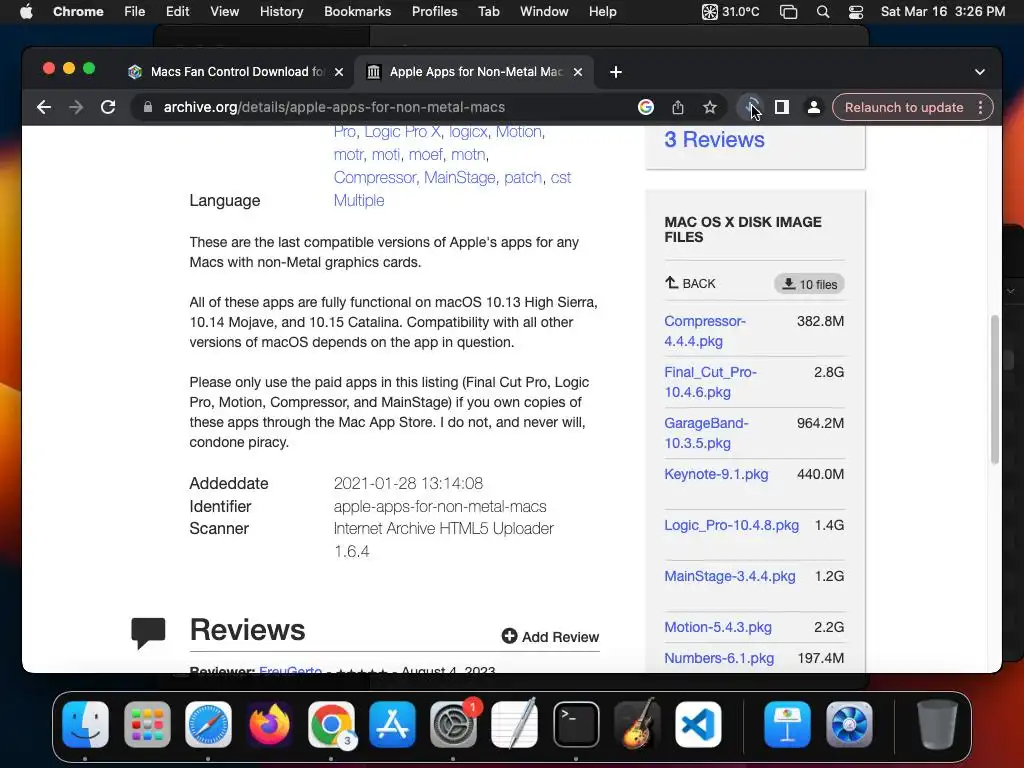The image size is (1024, 768).
Task: Download all 10 files button
Action: [x=810, y=284]
